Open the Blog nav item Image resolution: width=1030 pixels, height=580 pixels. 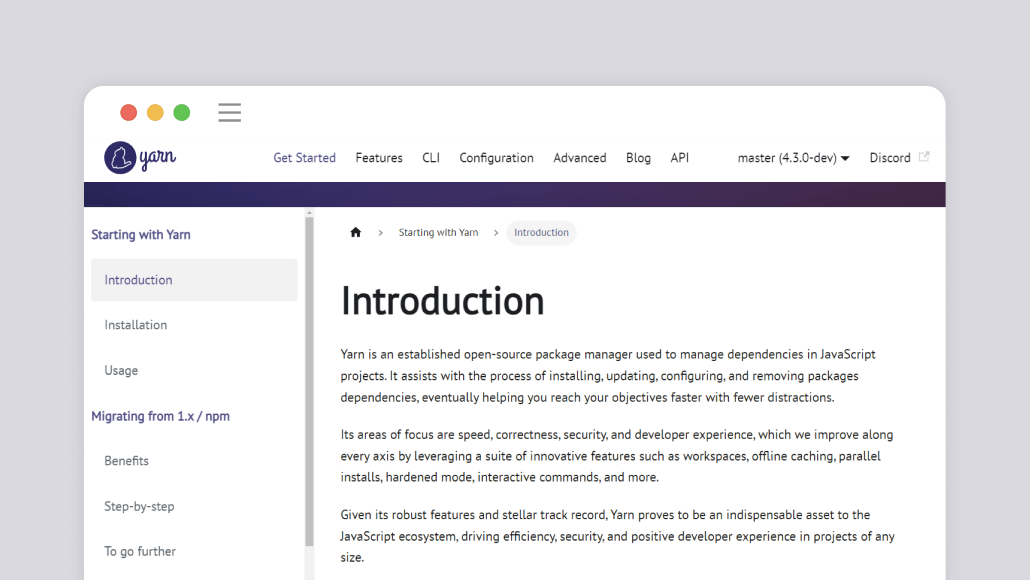point(638,158)
